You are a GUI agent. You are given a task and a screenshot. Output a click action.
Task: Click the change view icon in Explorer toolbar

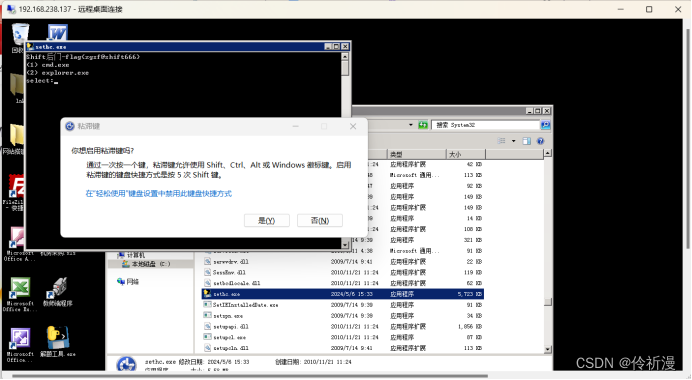coord(501,141)
